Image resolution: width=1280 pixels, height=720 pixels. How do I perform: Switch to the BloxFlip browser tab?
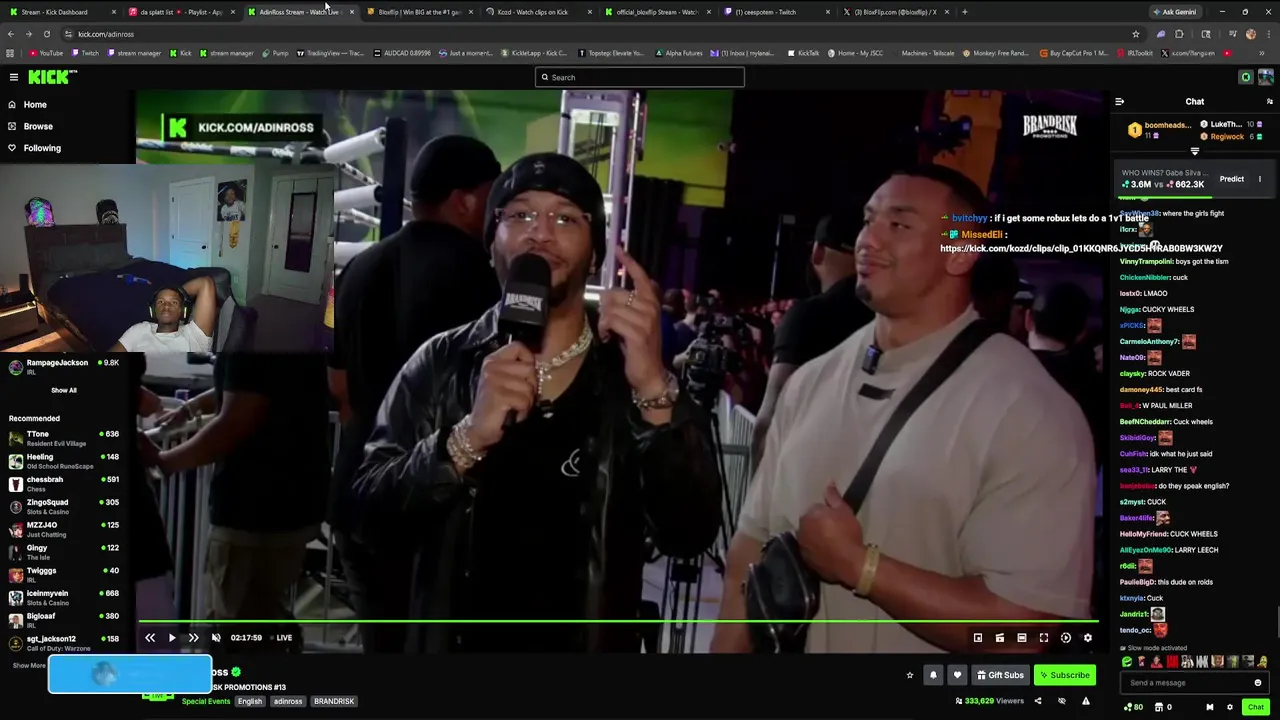coord(420,12)
